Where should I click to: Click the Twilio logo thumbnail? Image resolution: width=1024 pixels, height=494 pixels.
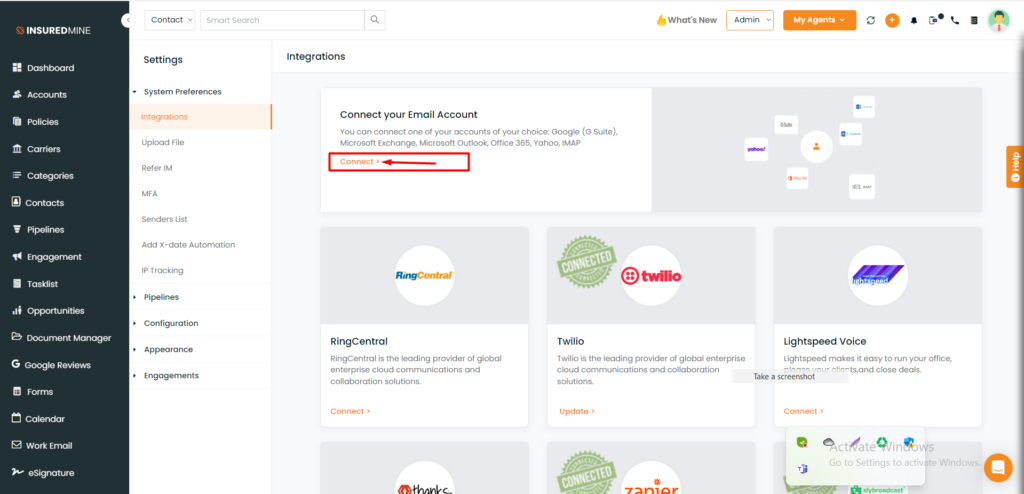[651, 275]
